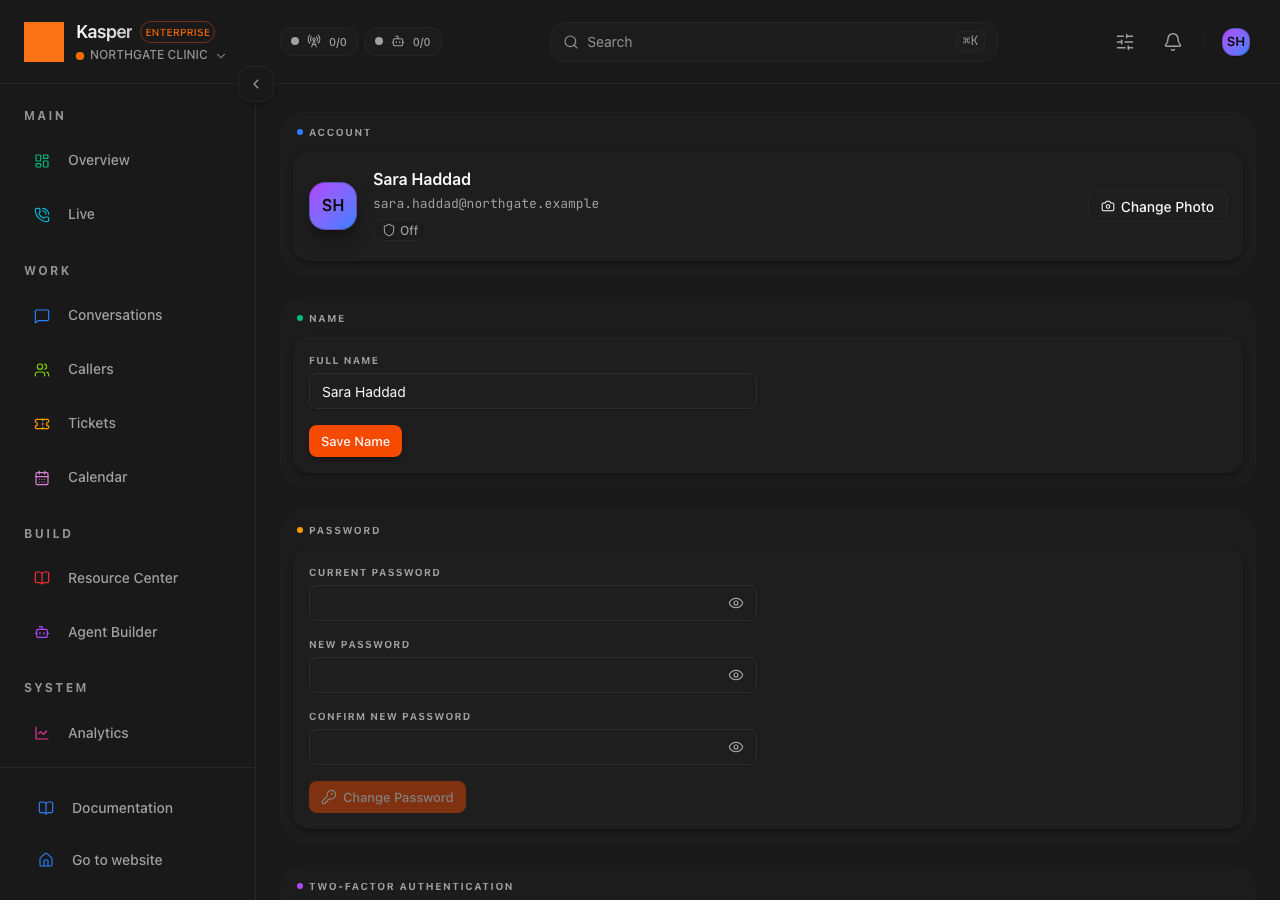This screenshot has height=900, width=1280.
Task: Click the Overview grid icon in the sidebar
Action: click(42, 160)
